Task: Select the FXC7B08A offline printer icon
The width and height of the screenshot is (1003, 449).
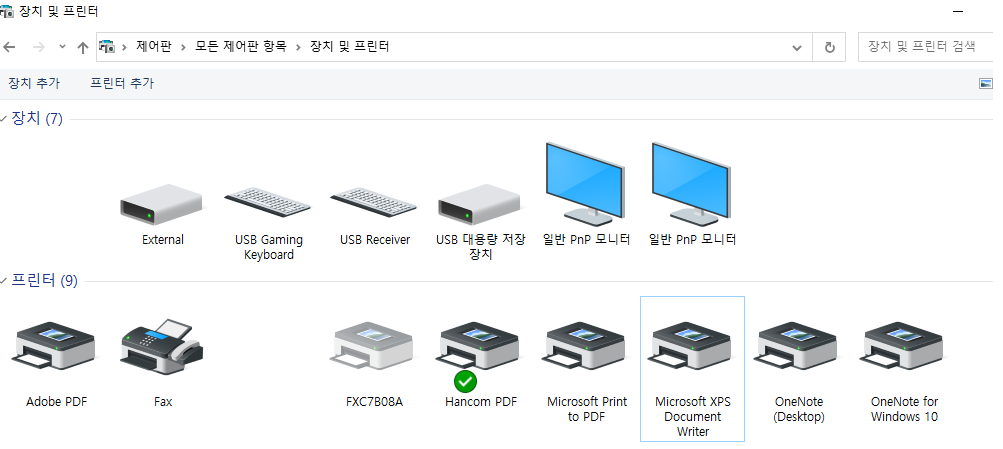Action: click(x=374, y=346)
